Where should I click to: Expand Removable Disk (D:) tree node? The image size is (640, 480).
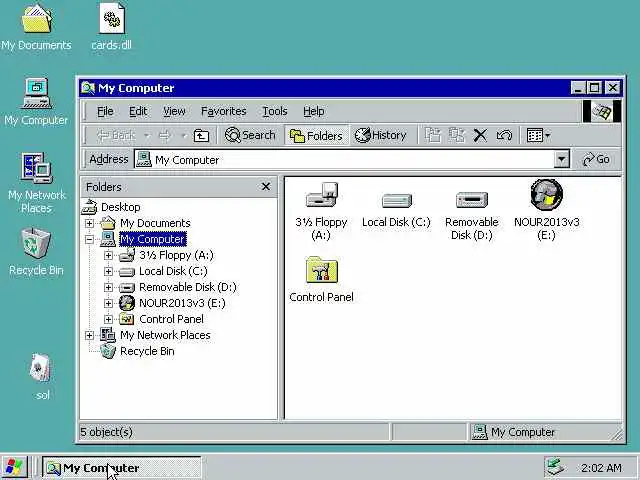tap(108, 287)
